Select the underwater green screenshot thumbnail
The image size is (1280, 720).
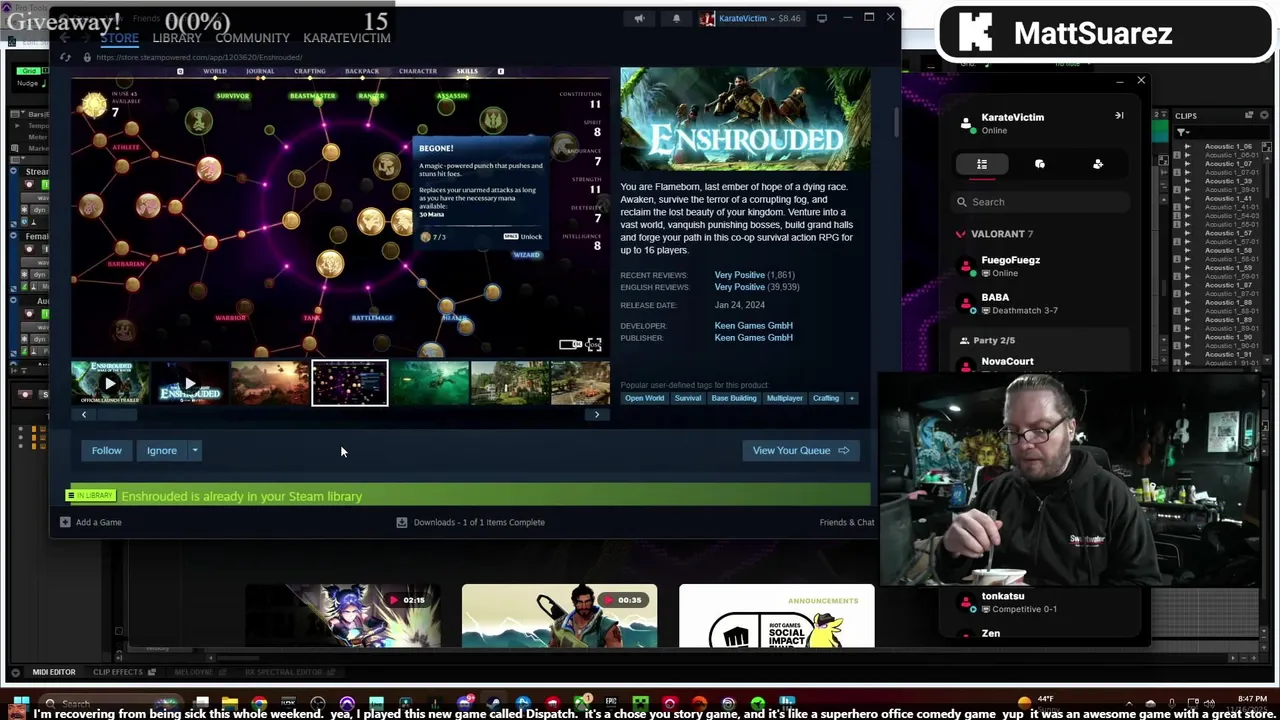pyautogui.click(x=430, y=384)
